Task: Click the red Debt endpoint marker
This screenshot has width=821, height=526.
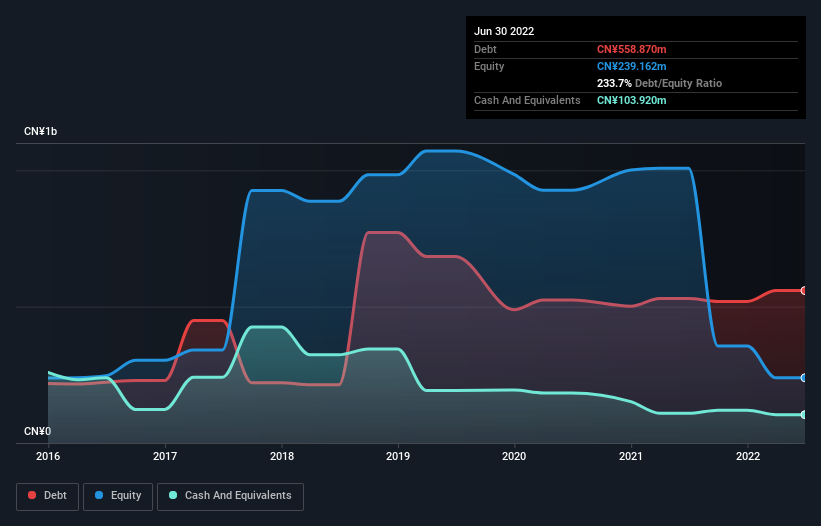Action: tap(804, 290)
